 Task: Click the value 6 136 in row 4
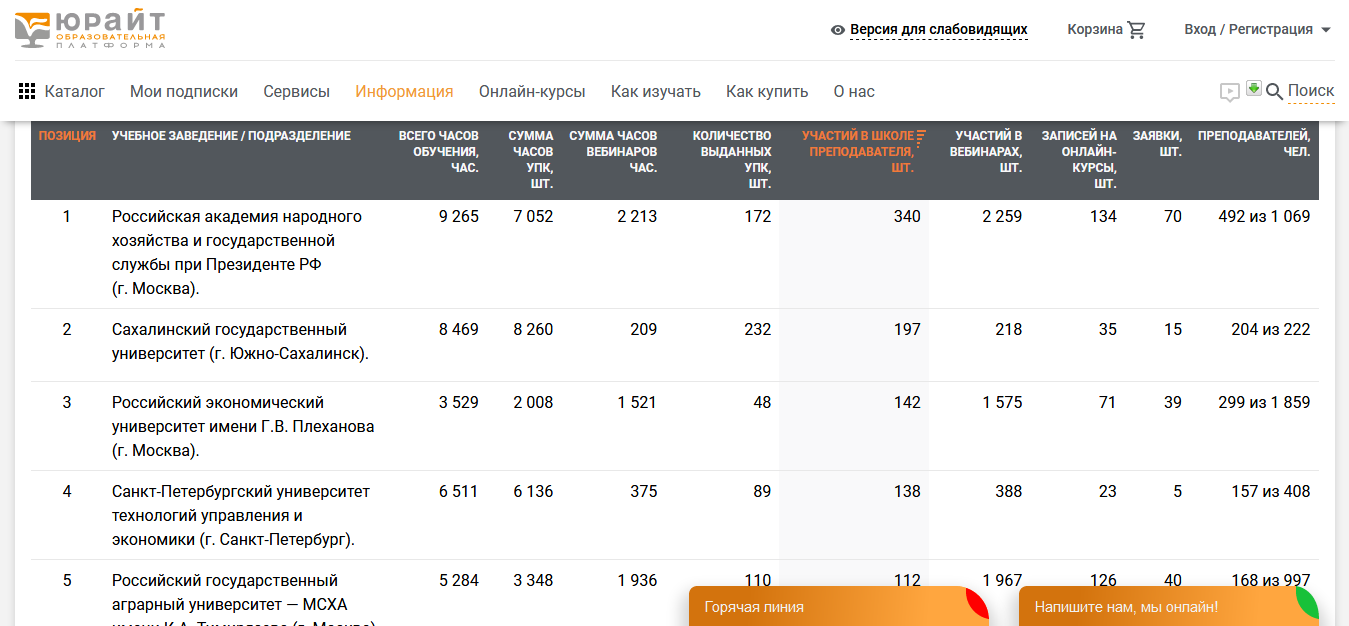(533, 492)
